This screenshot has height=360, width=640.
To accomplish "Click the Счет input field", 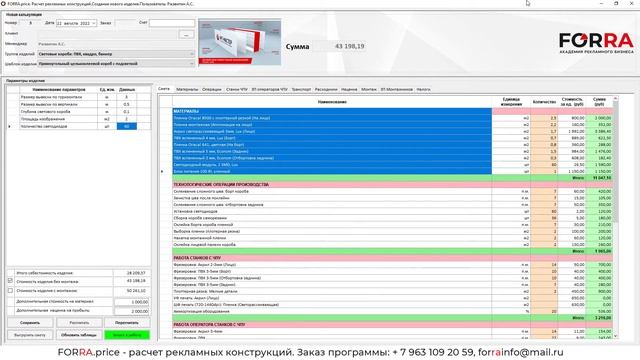I will [172, 23].
